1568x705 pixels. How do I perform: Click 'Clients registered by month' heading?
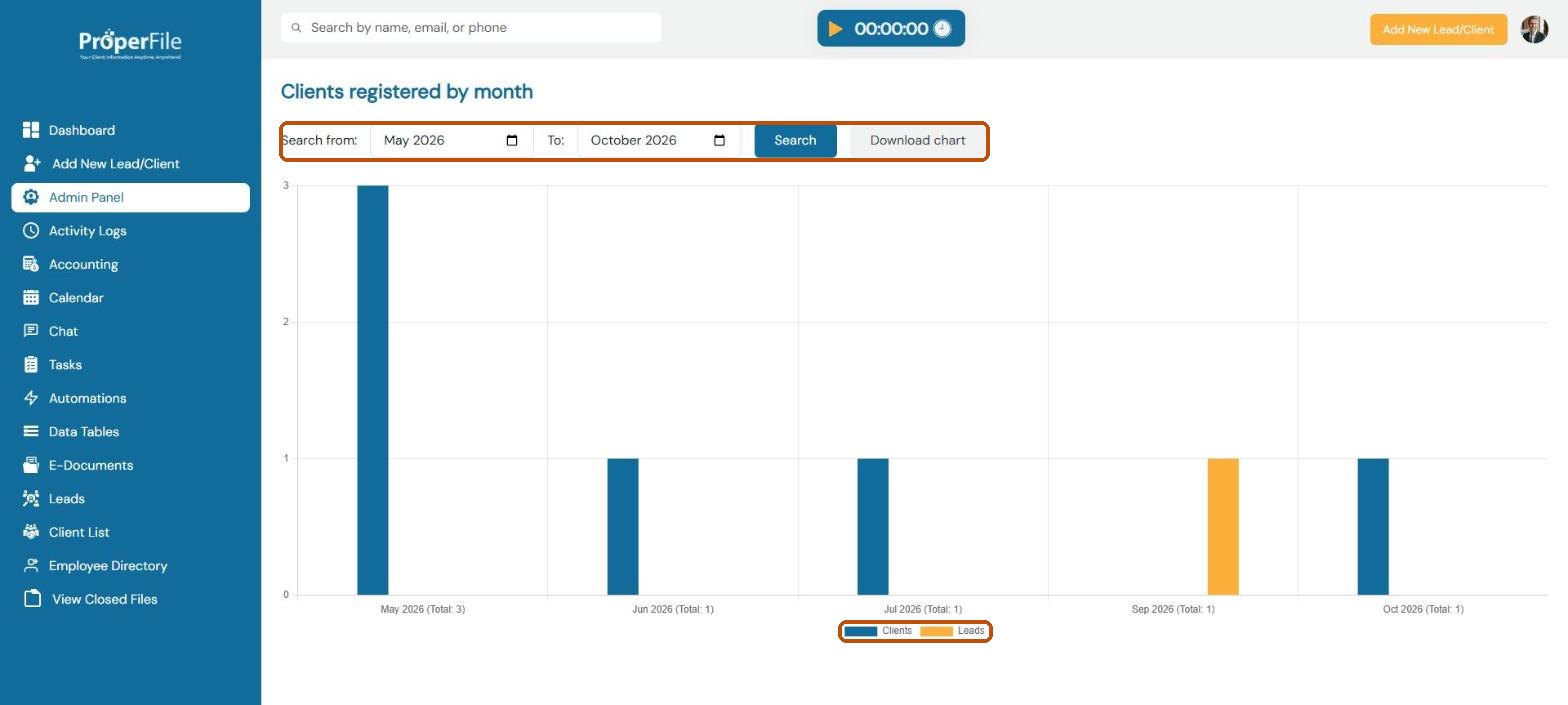(407, 92)
